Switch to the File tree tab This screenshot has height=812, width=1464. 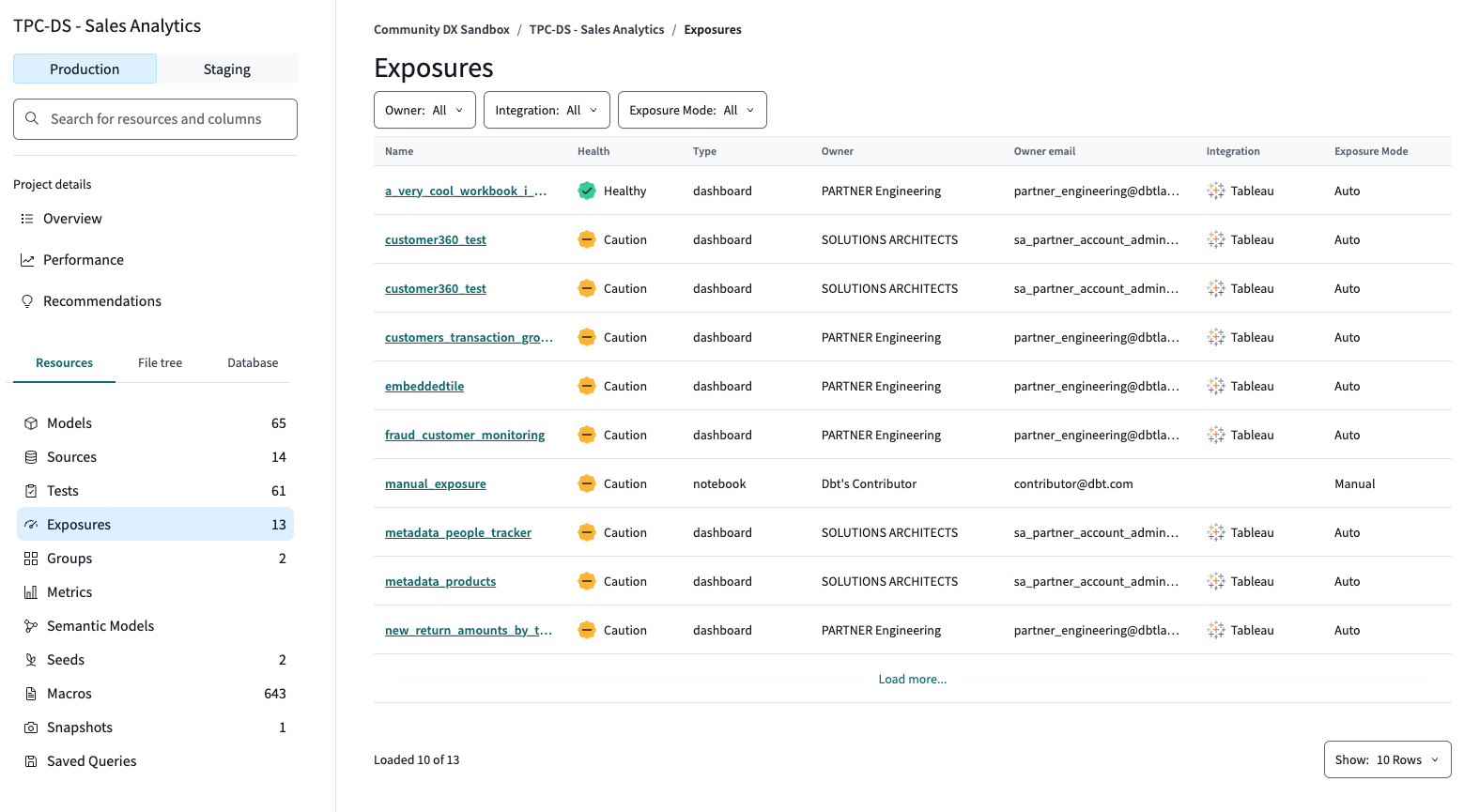[160, 362]
